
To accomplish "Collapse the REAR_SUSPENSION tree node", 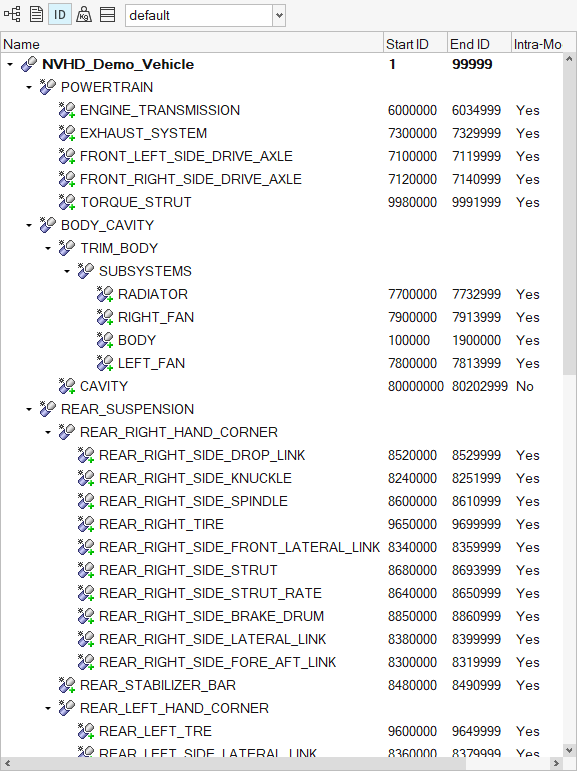I will pos(29,410).
